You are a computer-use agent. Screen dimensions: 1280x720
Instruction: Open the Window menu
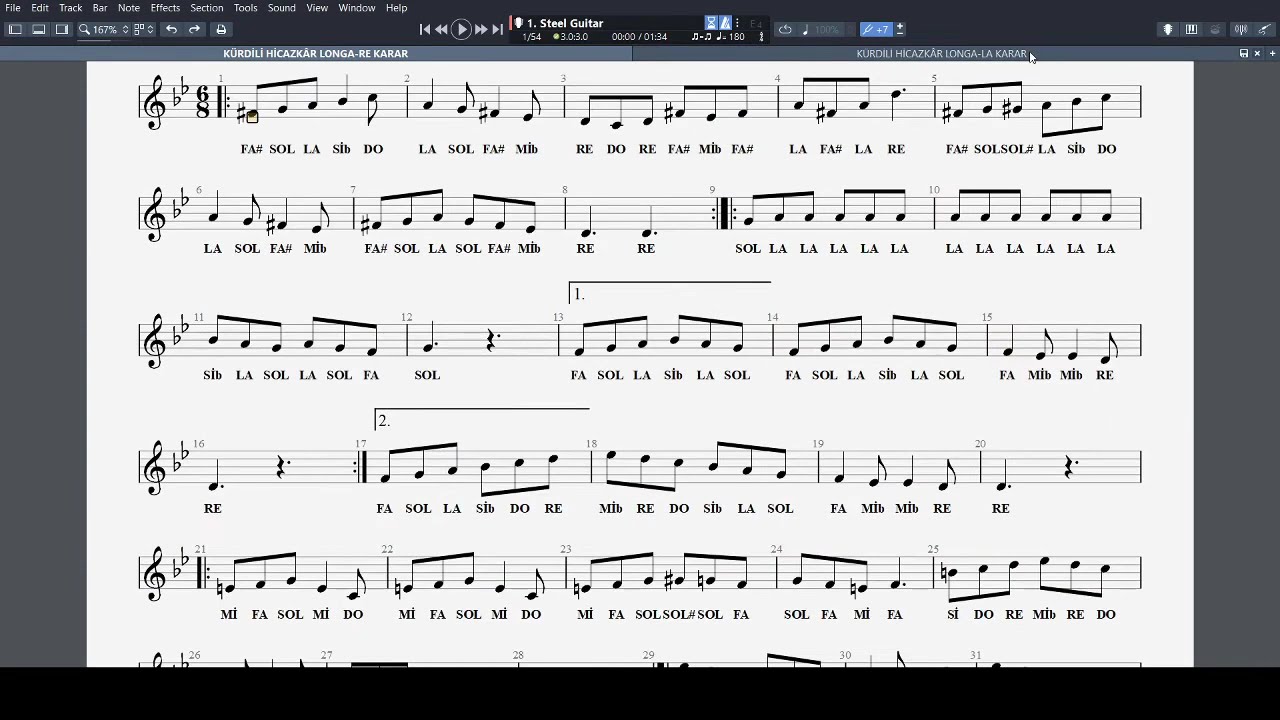[357, 8]
